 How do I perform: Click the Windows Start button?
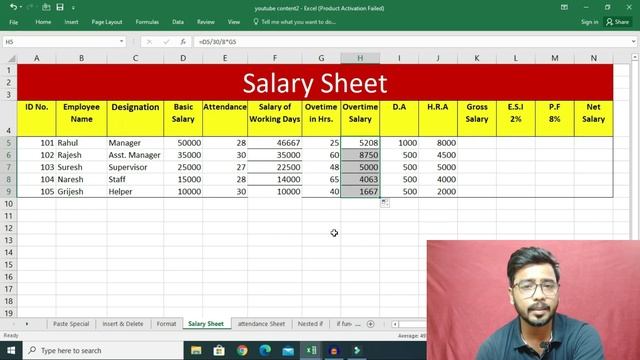pos(11,351)
